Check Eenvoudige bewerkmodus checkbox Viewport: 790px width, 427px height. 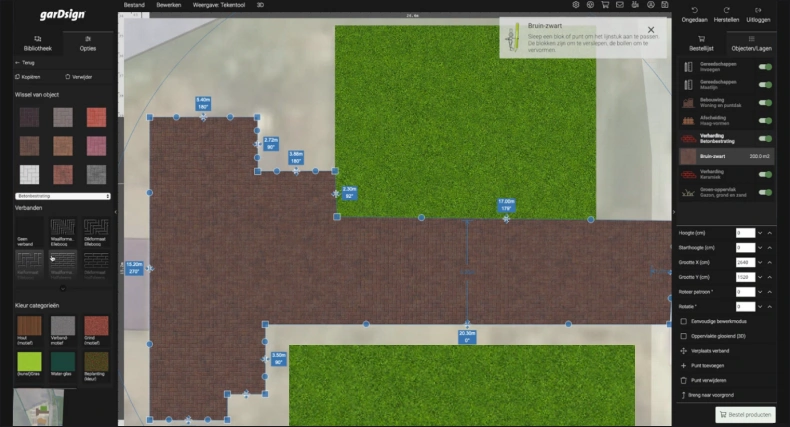click(x=684, y=321)
